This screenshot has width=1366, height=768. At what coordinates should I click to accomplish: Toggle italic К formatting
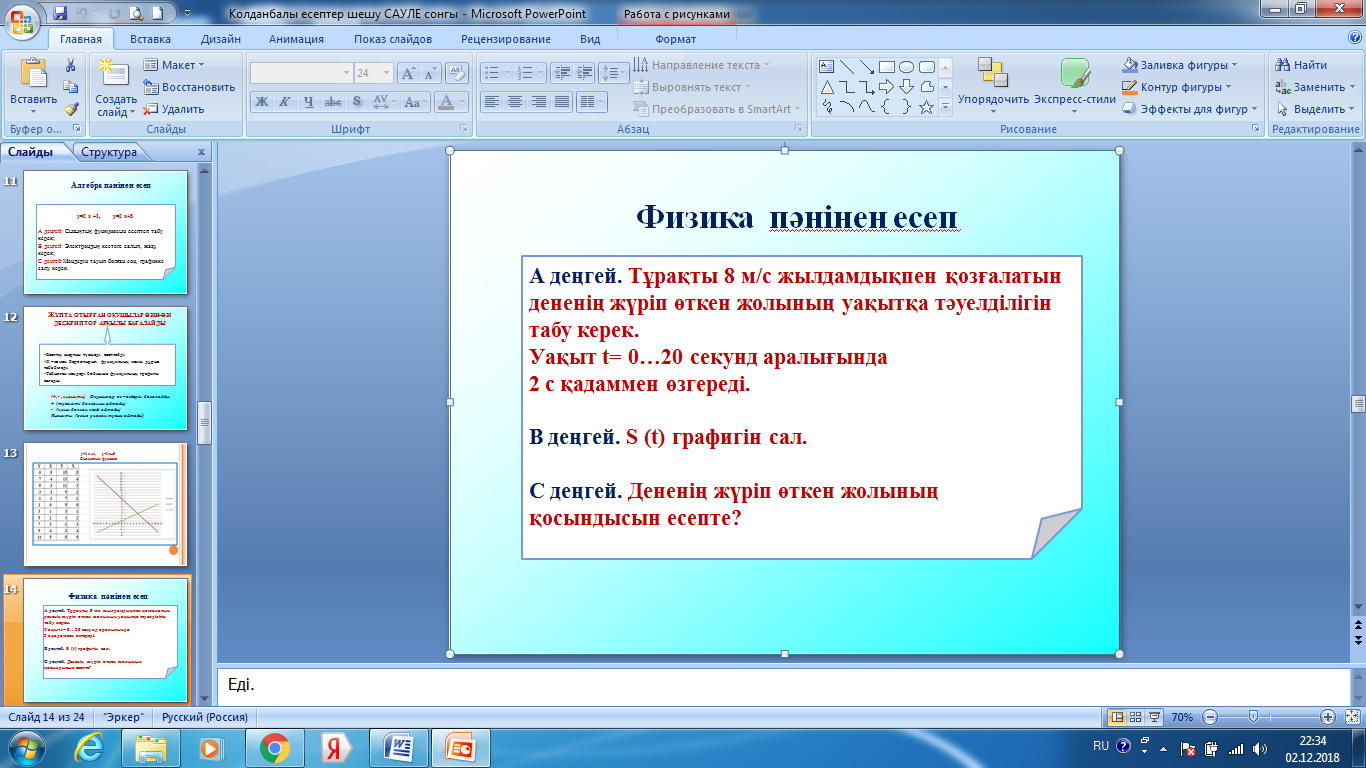point(284,102)
